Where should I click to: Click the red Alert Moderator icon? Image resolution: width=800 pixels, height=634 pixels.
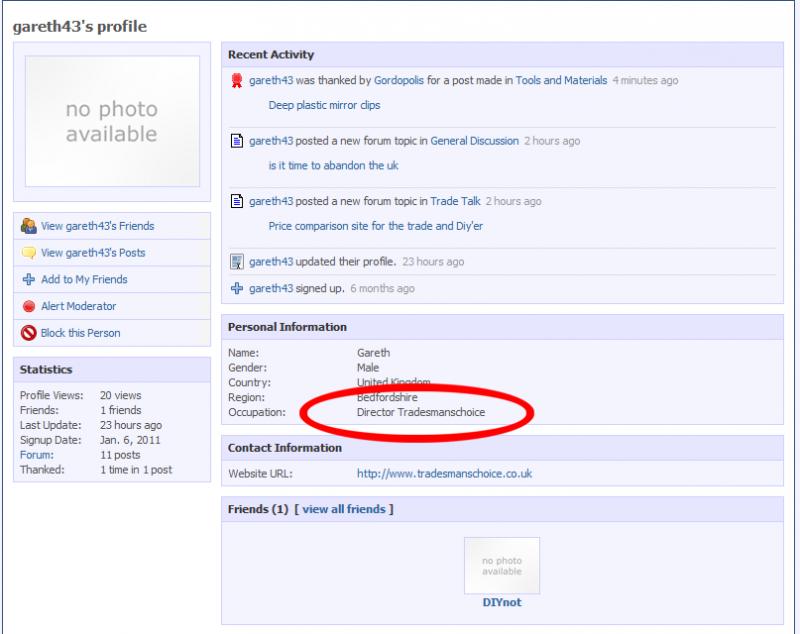[x=29, y=307]
